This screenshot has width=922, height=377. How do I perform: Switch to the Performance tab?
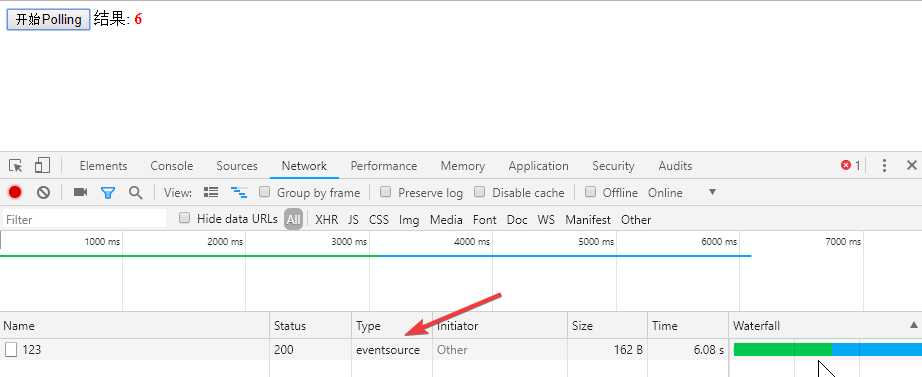[384, 166]
